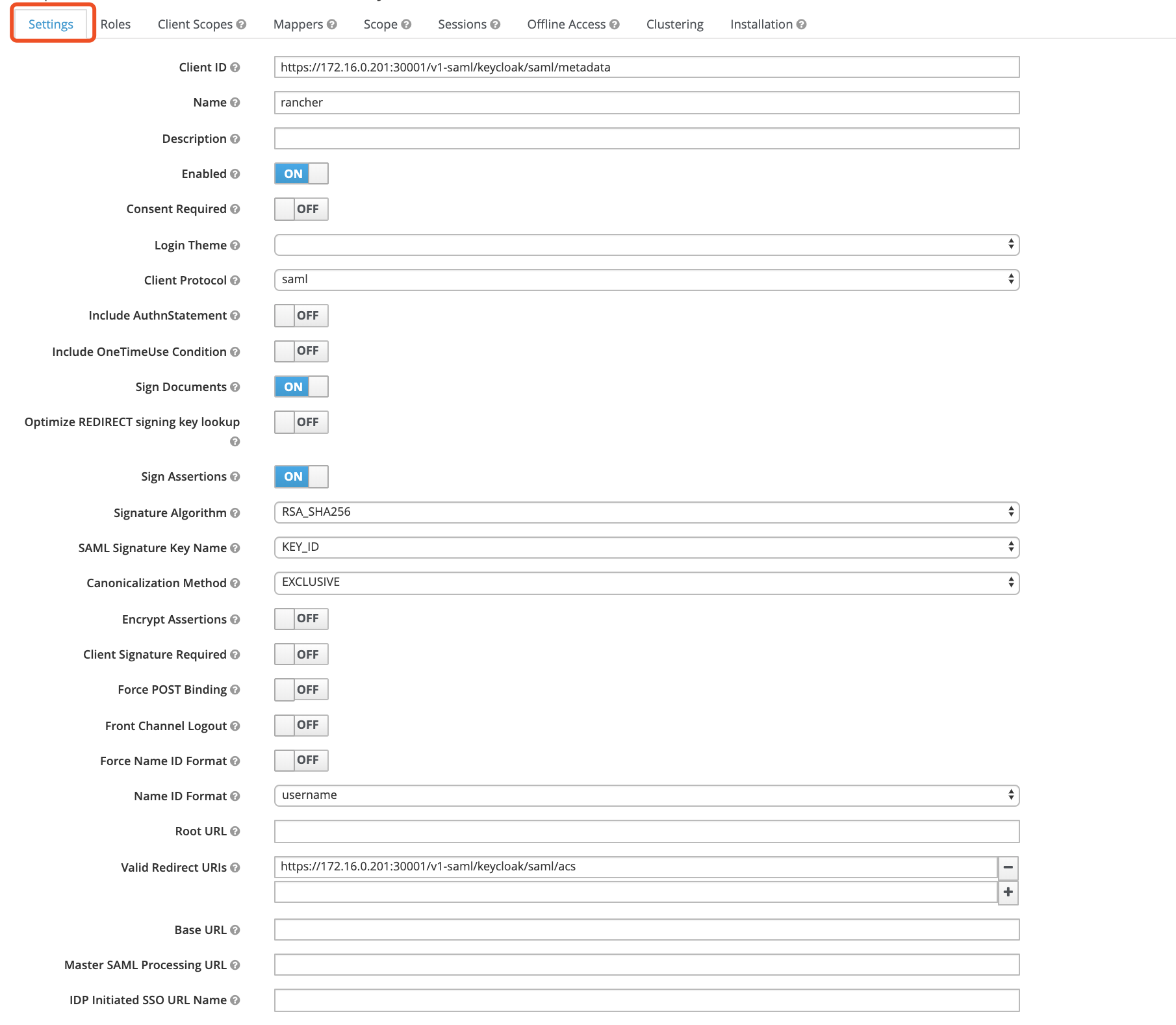Screen dimensions: 1176x1025
Task: Click help icon beside Sign Documents
Action: 235,387
